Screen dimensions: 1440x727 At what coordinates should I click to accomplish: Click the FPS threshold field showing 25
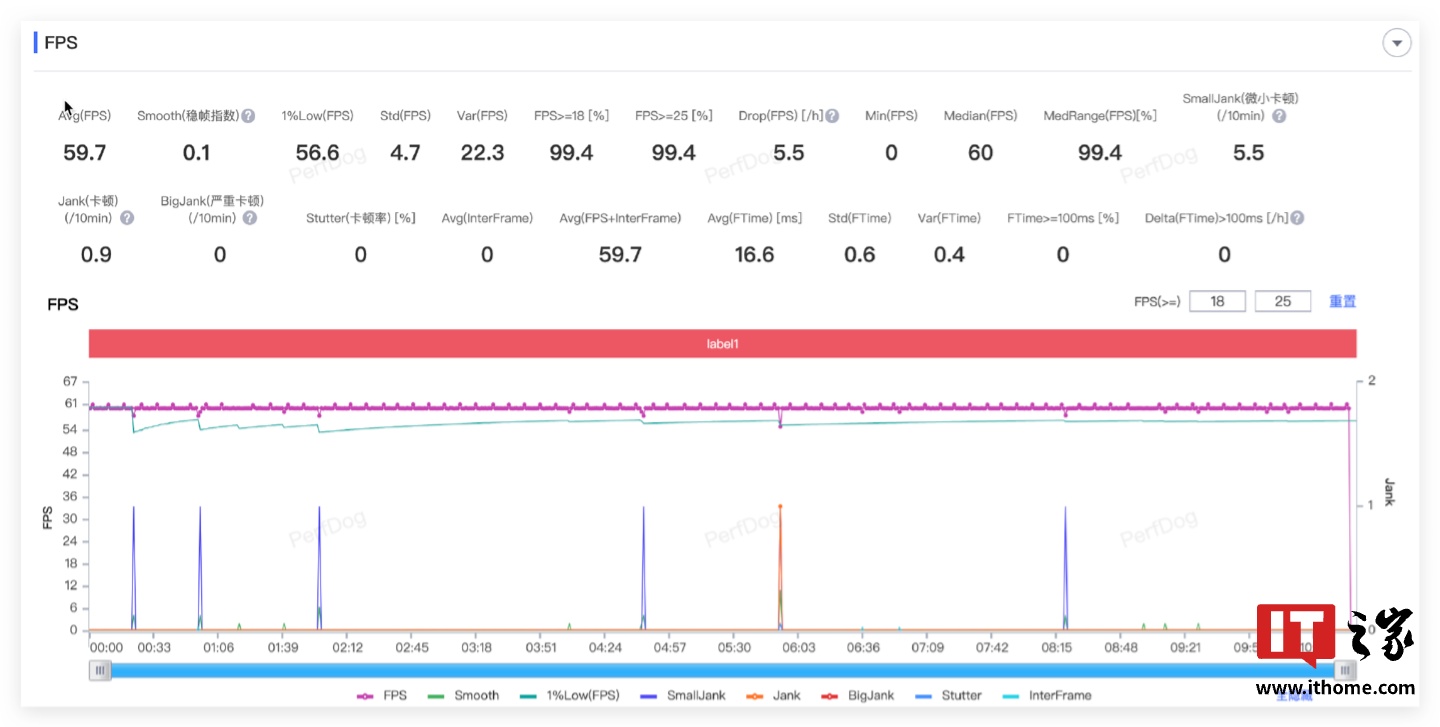pyautogui.click(x=1282, y=301)
